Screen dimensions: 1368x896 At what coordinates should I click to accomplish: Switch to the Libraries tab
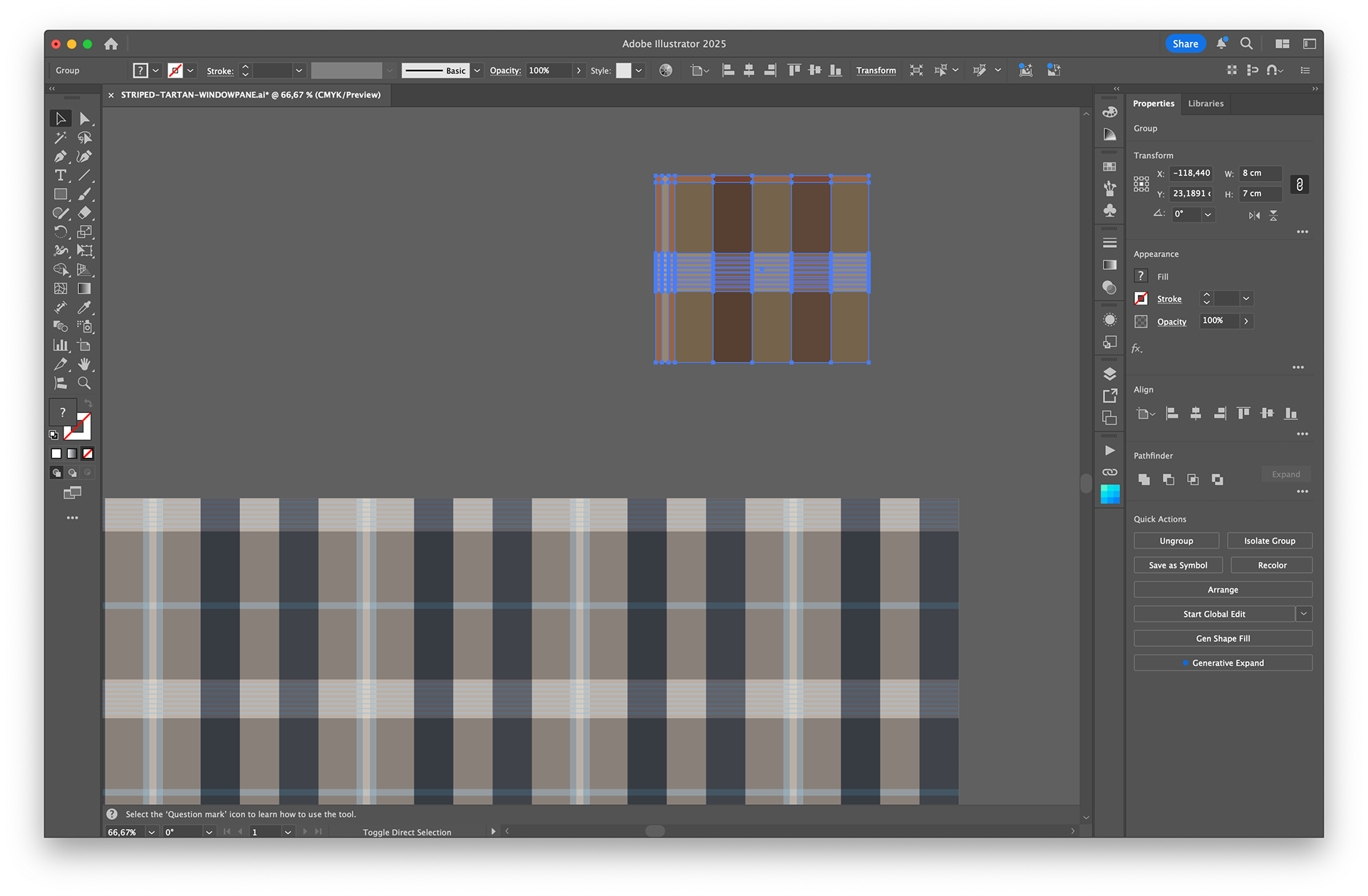click(x=1206, y=103)
